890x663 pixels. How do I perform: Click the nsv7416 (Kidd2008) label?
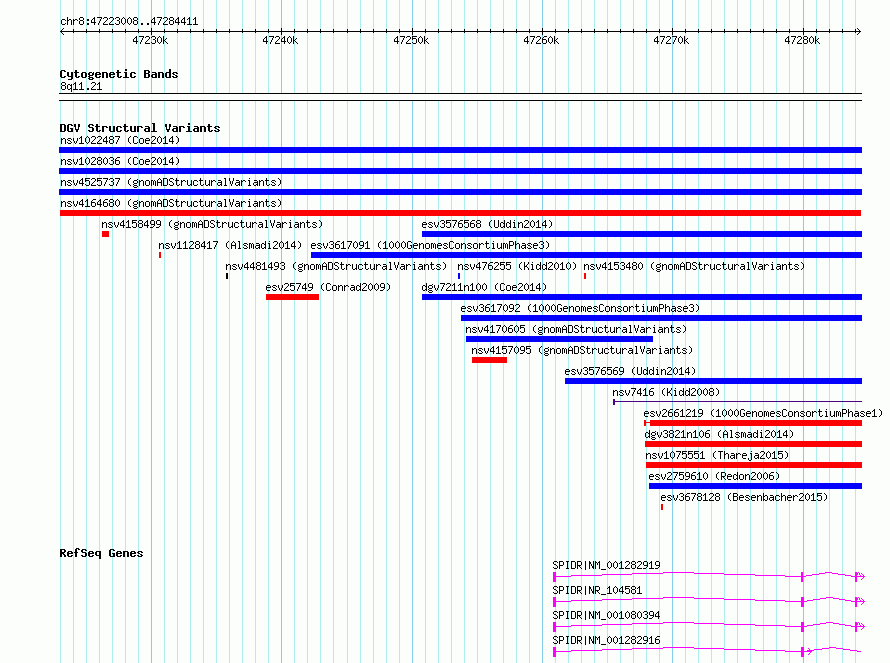[666, 392]
